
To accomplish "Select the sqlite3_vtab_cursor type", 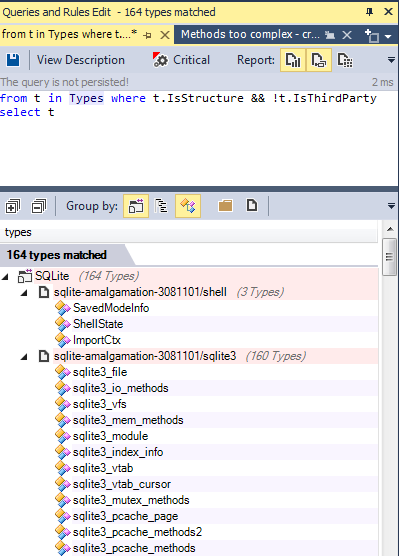I will [x=122, y=484].
